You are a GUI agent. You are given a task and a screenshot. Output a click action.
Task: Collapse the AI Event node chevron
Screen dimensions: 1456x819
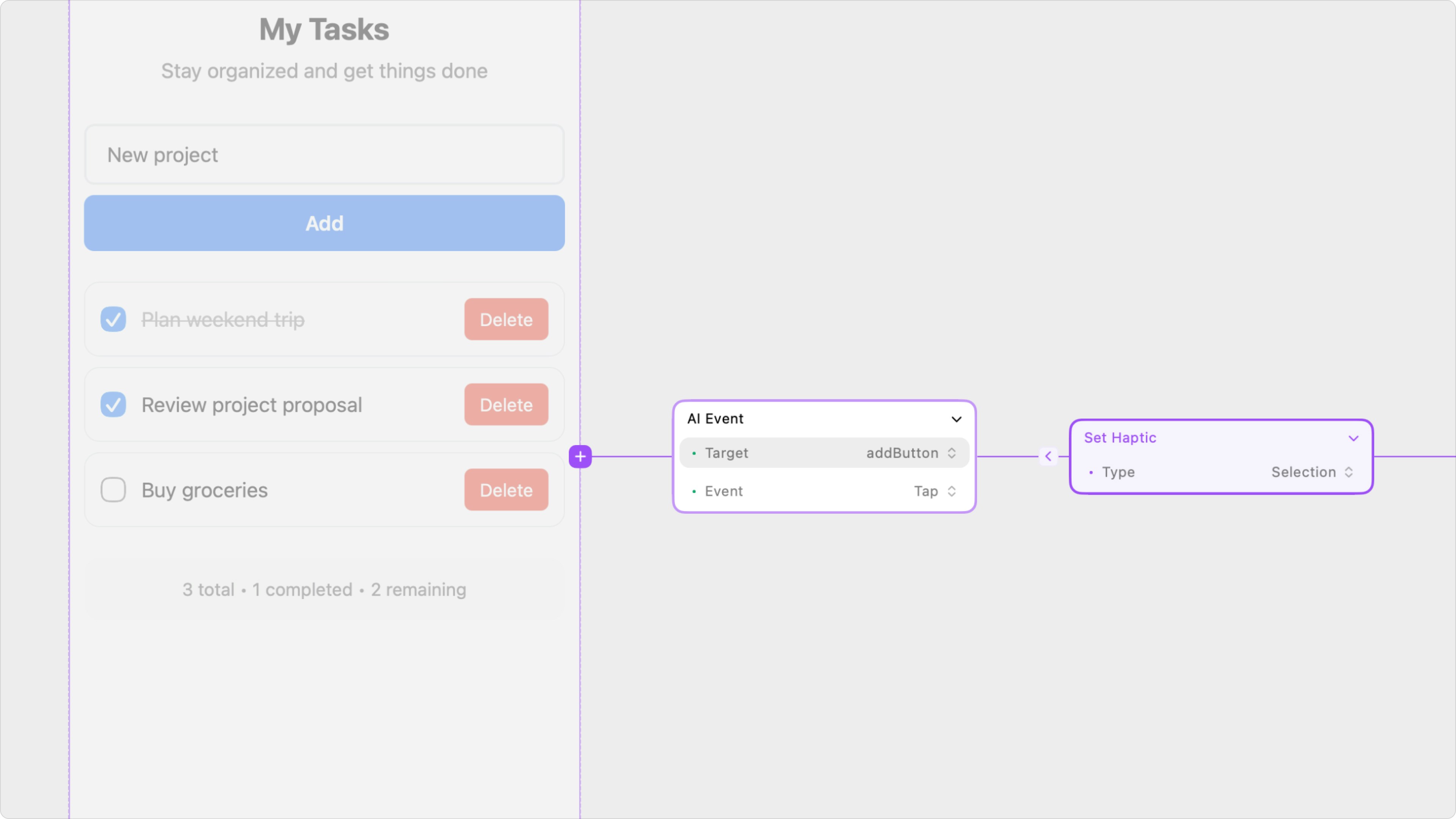point(956,419)
